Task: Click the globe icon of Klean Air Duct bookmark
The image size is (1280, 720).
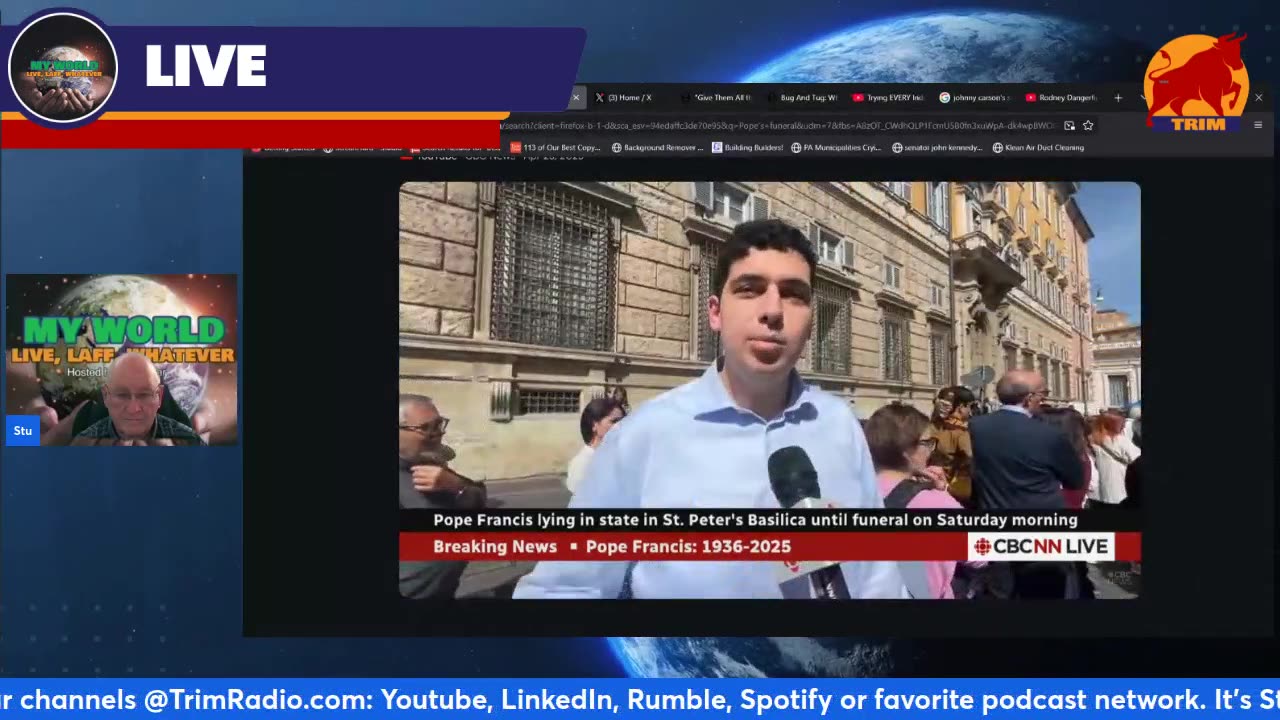Action: pyautogui.click(x=998, y=148)
